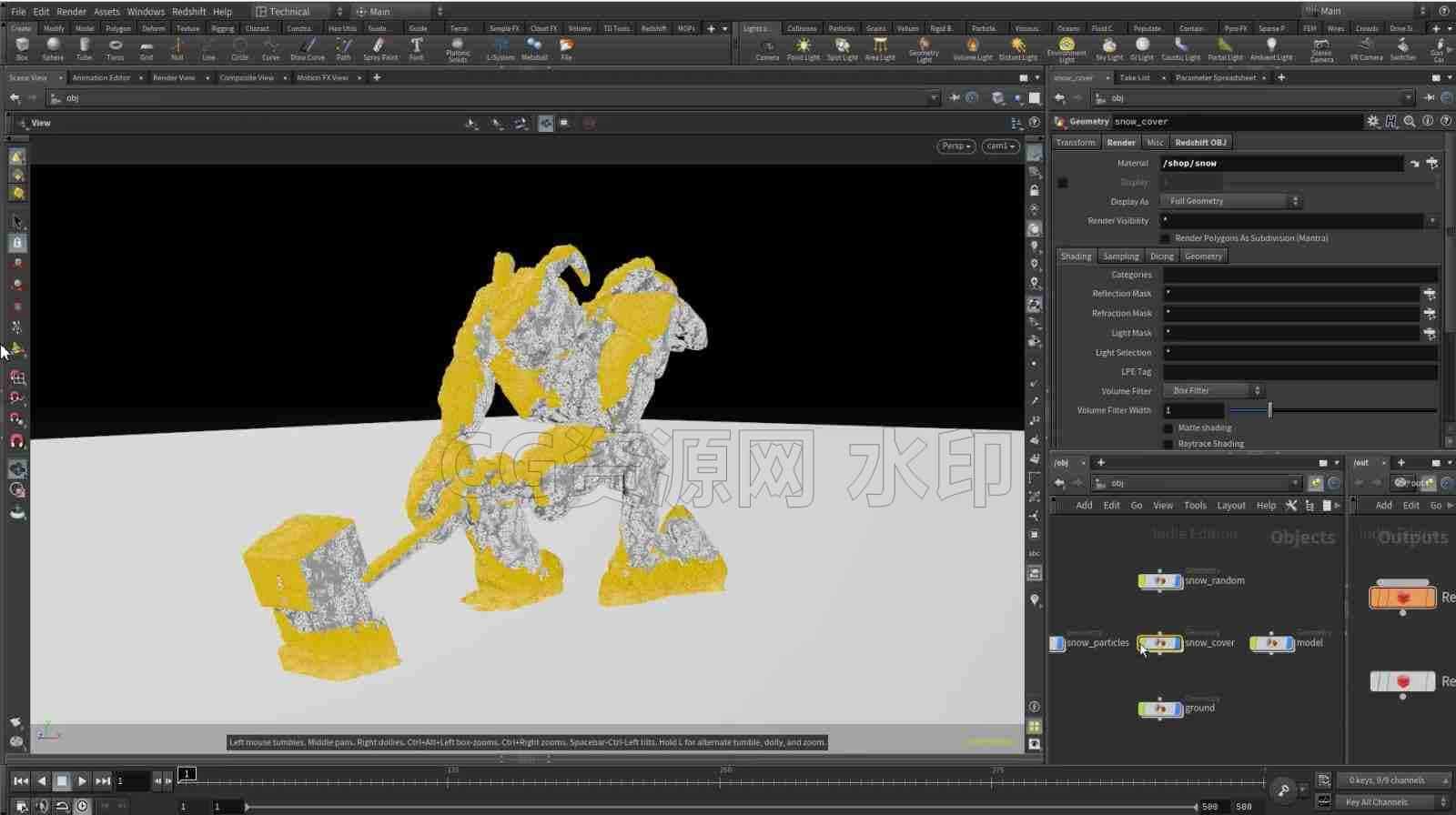1456x815 pixels.
Task: Open the Volume Filter Box Filter dropdown
Action: coord(1213,390)
